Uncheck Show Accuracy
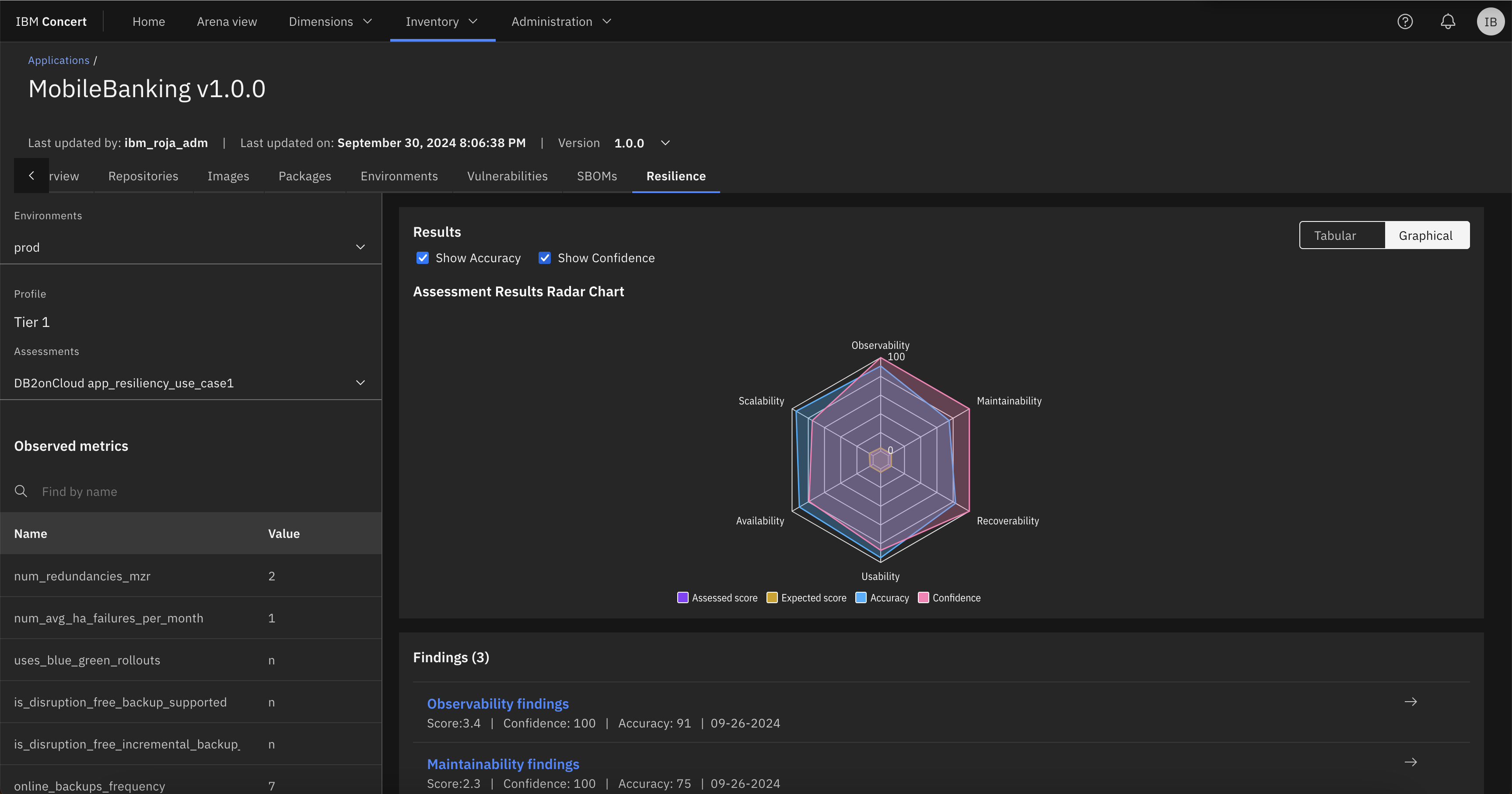Screen dimensions: 1512x794 coord(423,258)
